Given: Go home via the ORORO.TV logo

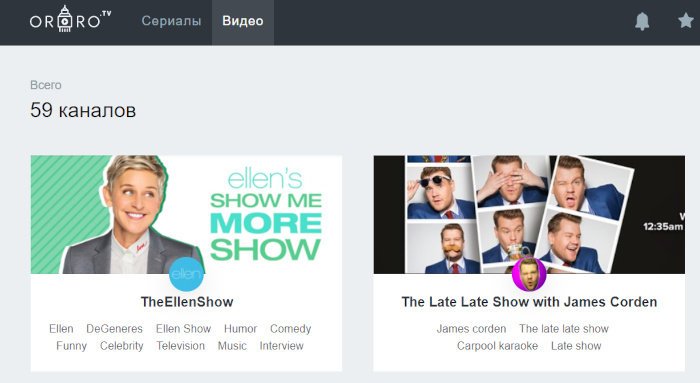Looking at the screenshot, I should pos(71,19).
